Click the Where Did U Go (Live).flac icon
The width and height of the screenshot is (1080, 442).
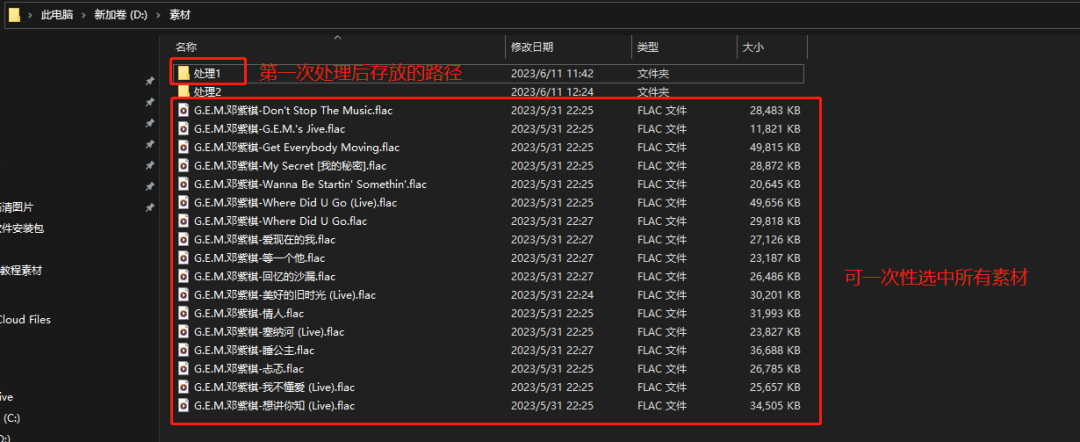[183, 202]
